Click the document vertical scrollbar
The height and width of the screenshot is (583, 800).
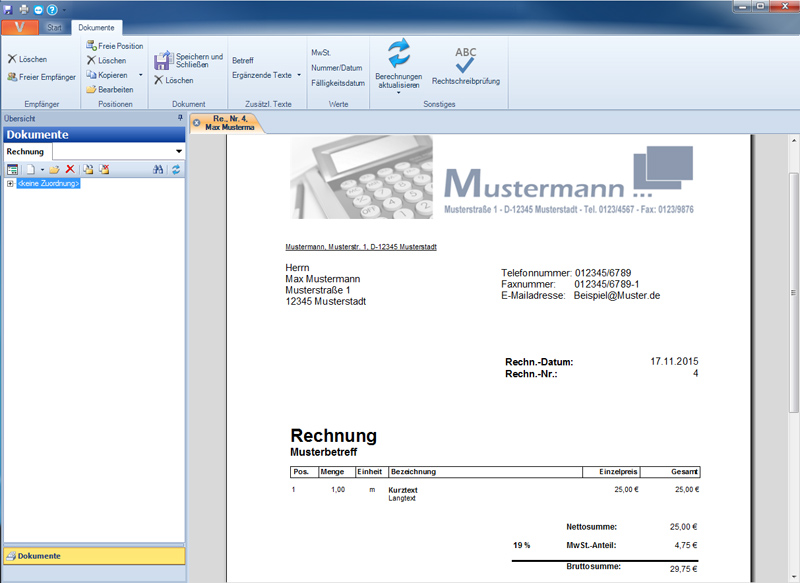pyautogui.click(x=794, y=300)
